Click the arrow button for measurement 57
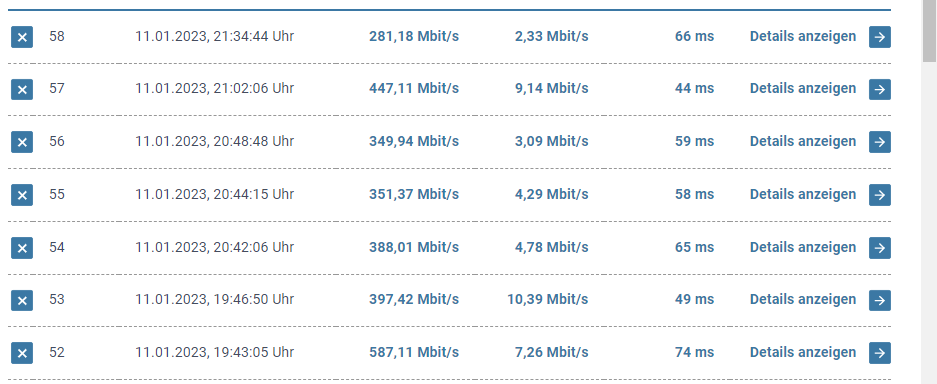 (x=880, y=90)
